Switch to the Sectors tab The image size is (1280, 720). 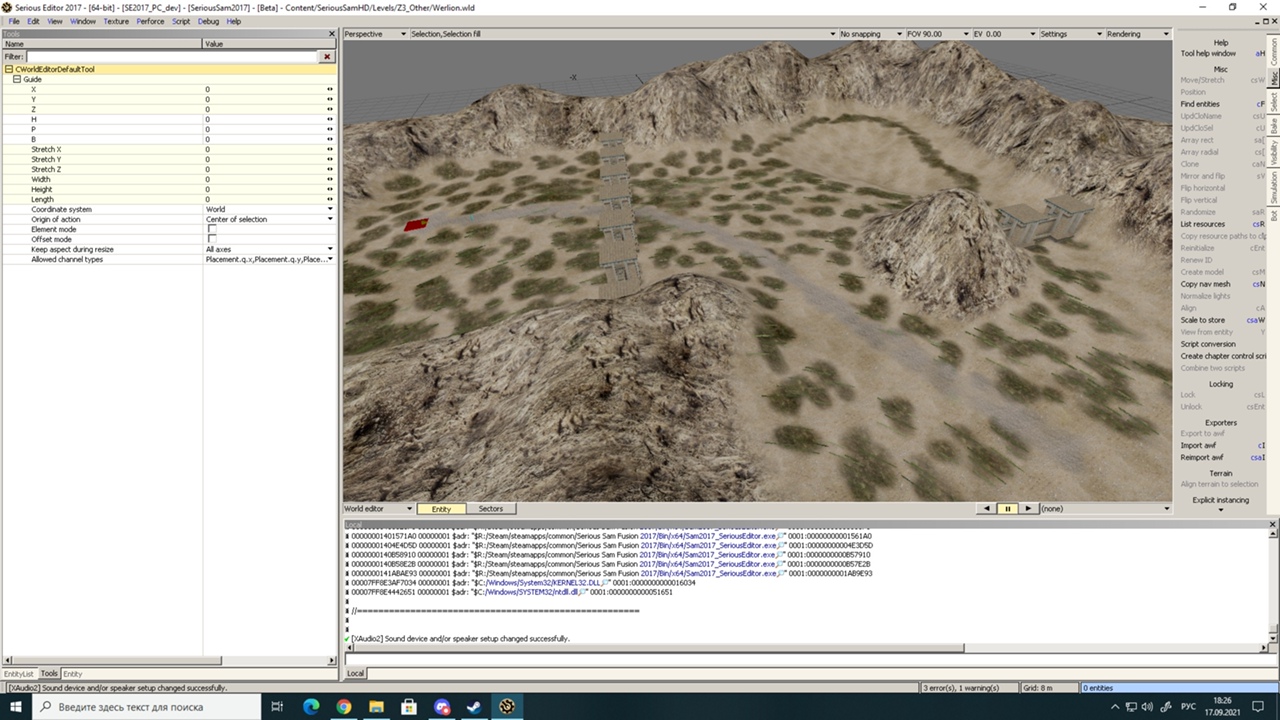[490, 509]
